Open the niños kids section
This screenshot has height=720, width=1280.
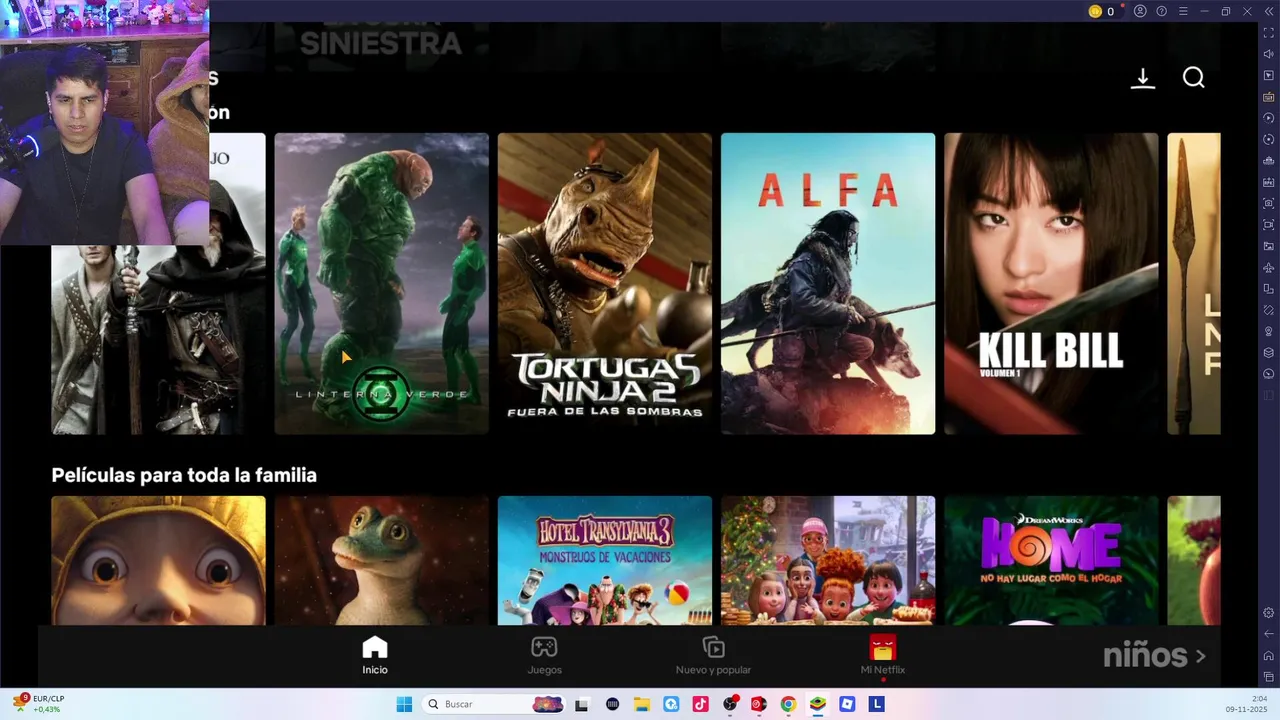click(x=1154, y=656)
